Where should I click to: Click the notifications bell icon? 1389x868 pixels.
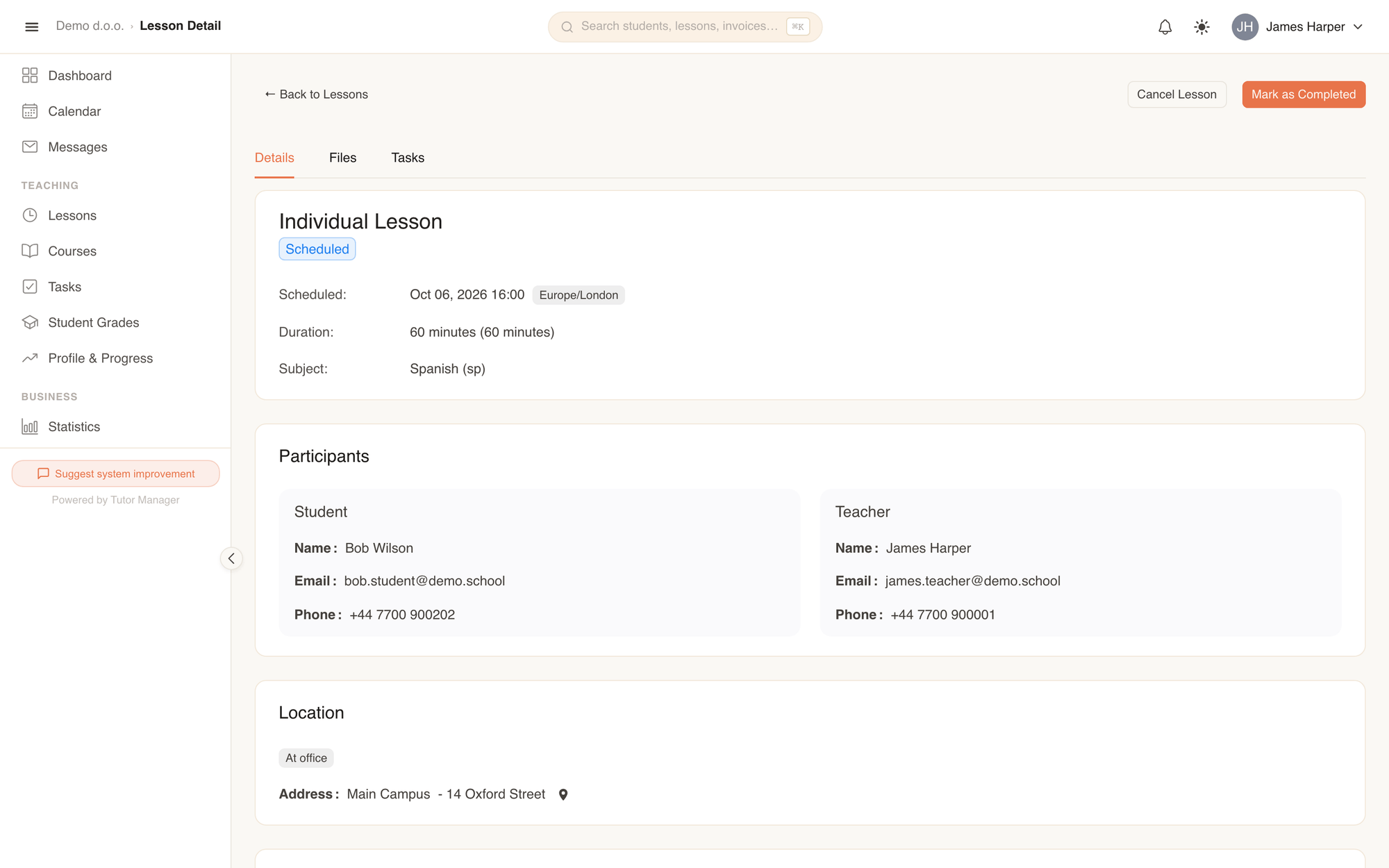pos(1165,27)
